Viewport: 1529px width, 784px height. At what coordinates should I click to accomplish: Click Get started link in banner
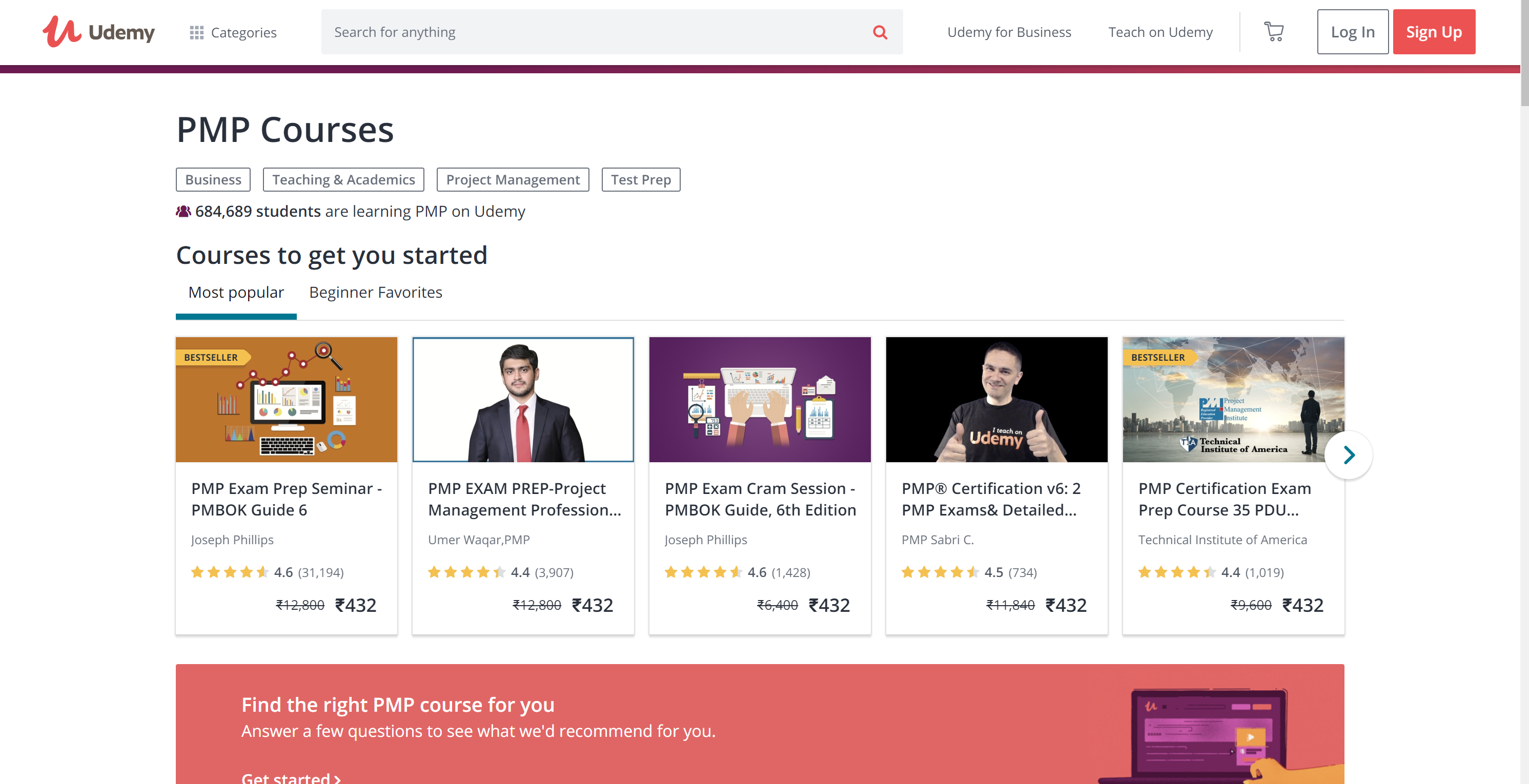tap(291, 777)
